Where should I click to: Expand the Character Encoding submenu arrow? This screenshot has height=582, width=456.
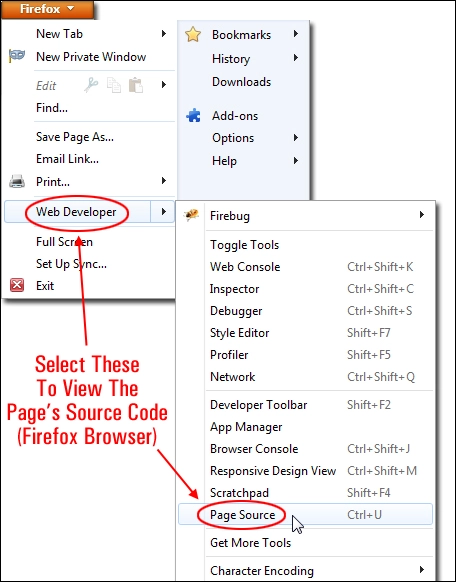coord(421,569)
